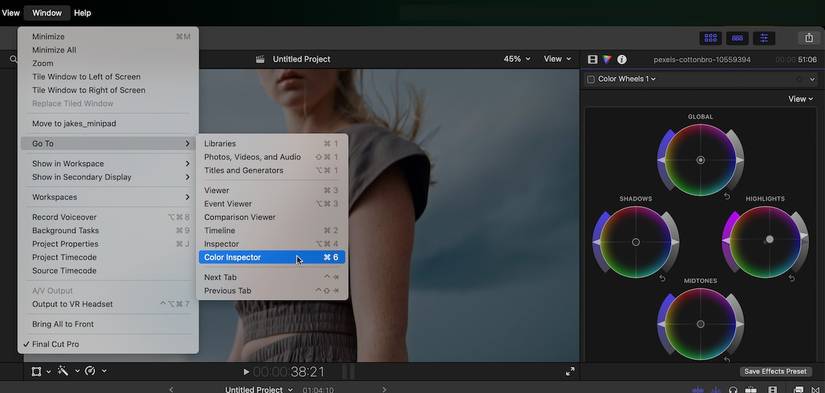This screenshot has width=825, height=393.
Task: Open the Window menu in the menu bar
Action: (47, 13)
